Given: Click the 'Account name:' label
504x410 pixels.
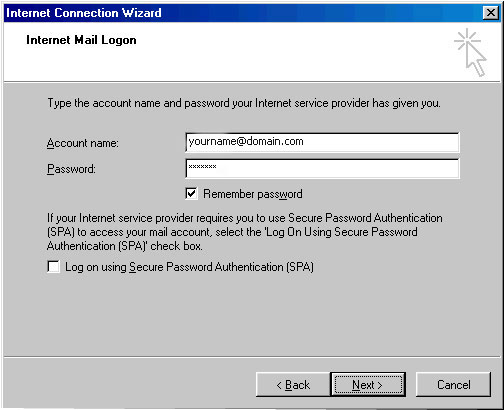Looking at the screenshot, I should point(83,143).
